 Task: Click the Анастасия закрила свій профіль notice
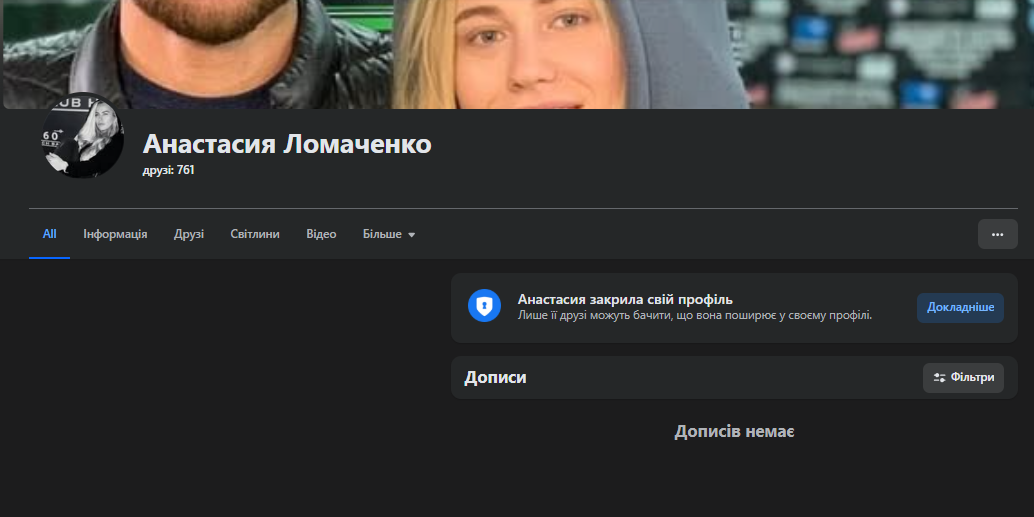pos(625,299)
